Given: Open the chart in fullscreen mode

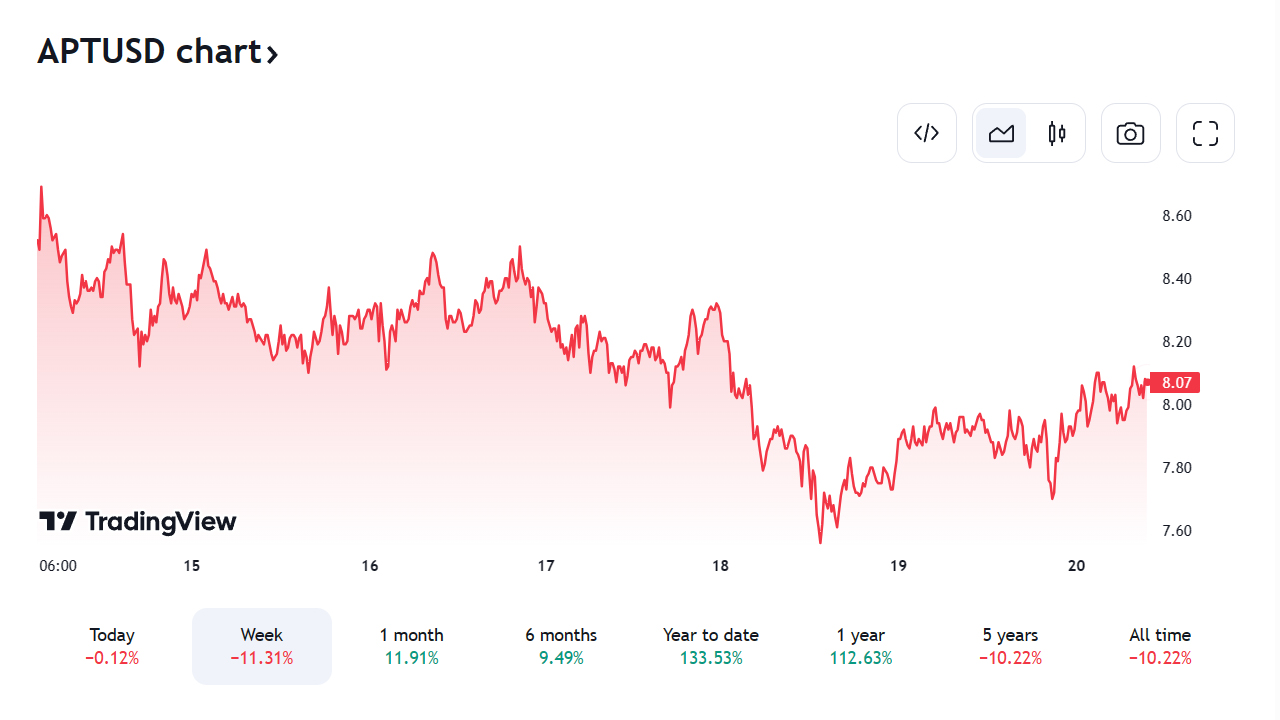Looking at the screenshot, I should (x=1205, y=133).
